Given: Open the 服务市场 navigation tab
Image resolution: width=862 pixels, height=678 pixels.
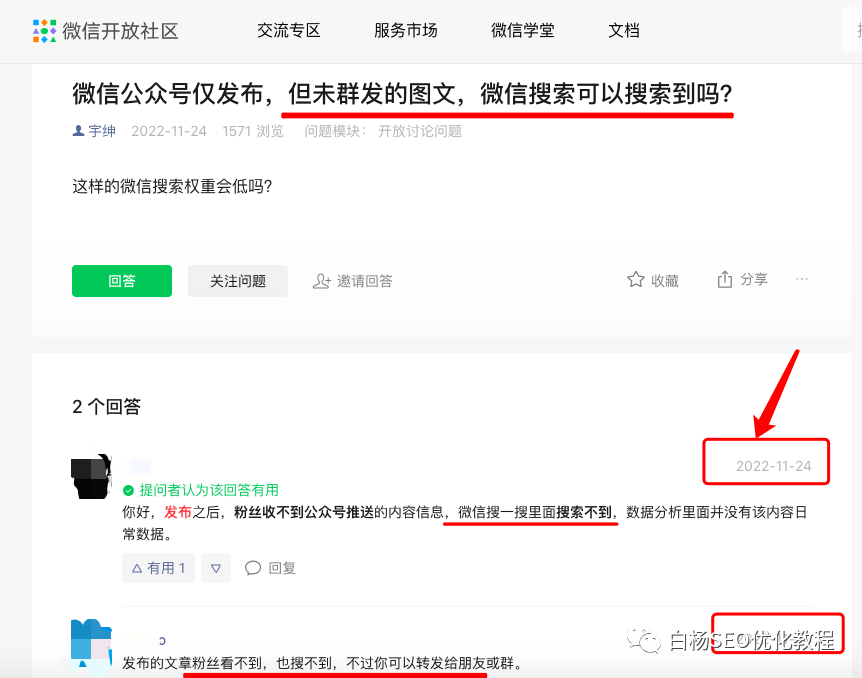Looking at the screenshot, I should (x=406, y=31).
